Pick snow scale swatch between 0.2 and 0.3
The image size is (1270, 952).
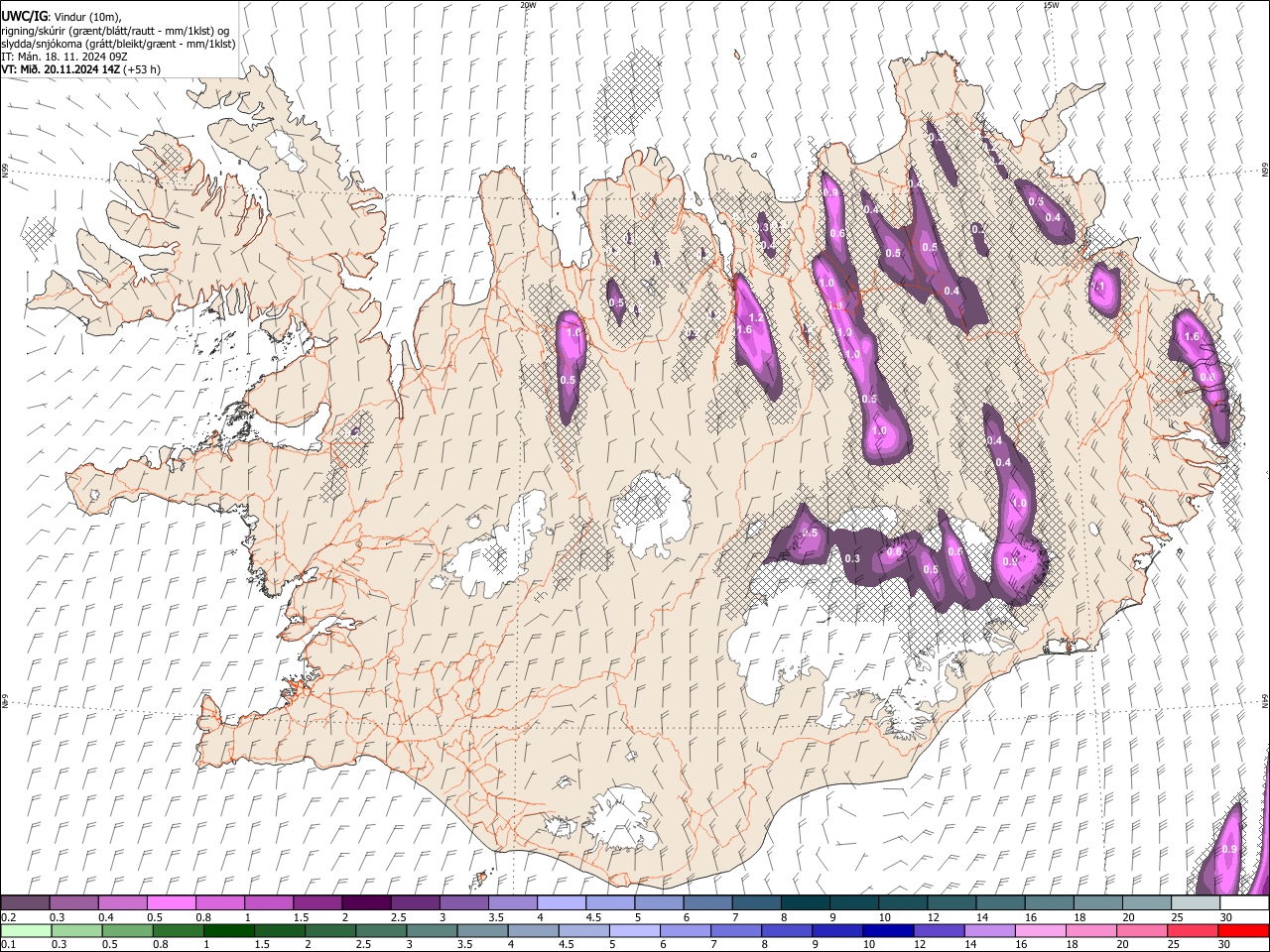25,902
